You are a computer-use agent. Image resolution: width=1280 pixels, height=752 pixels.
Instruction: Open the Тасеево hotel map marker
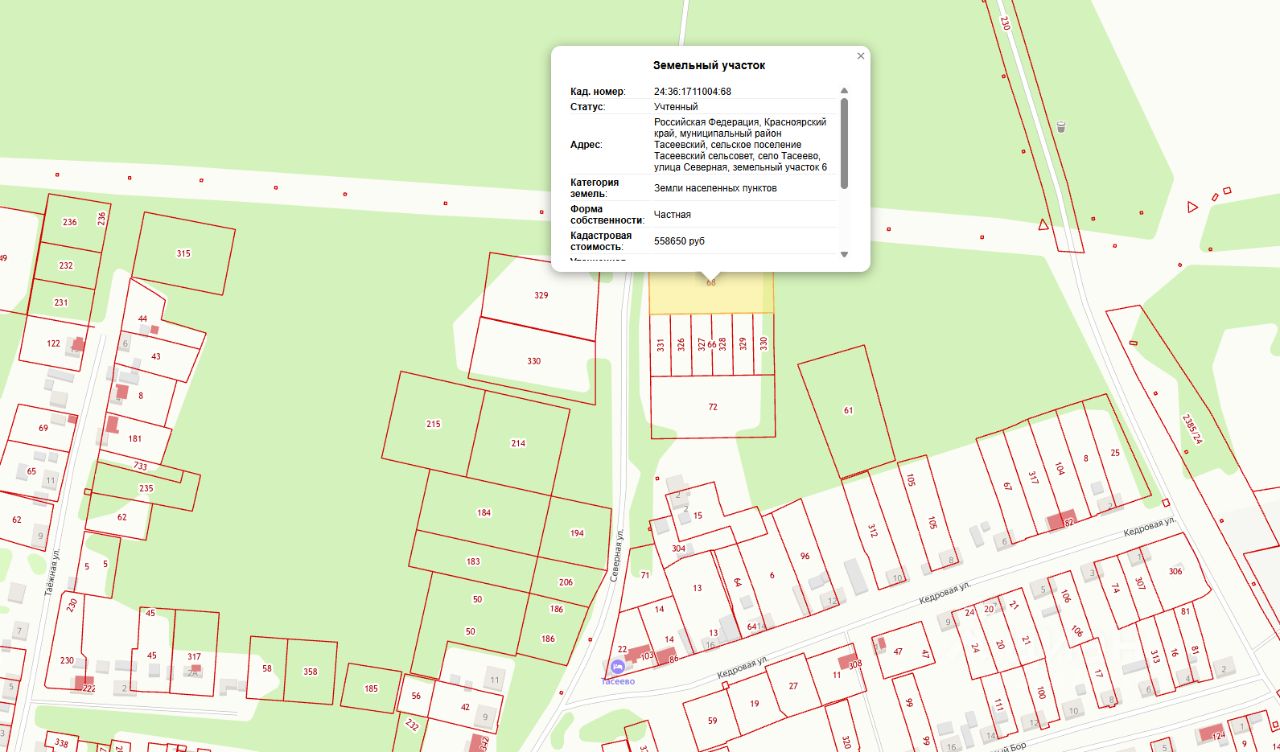[617, 667]
